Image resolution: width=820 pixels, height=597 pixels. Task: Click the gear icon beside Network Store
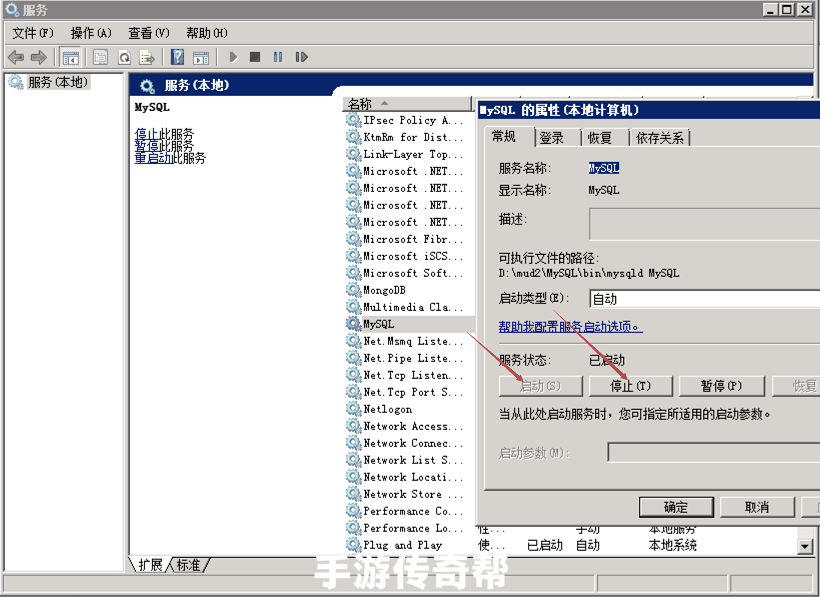click(x=354, y=493)
